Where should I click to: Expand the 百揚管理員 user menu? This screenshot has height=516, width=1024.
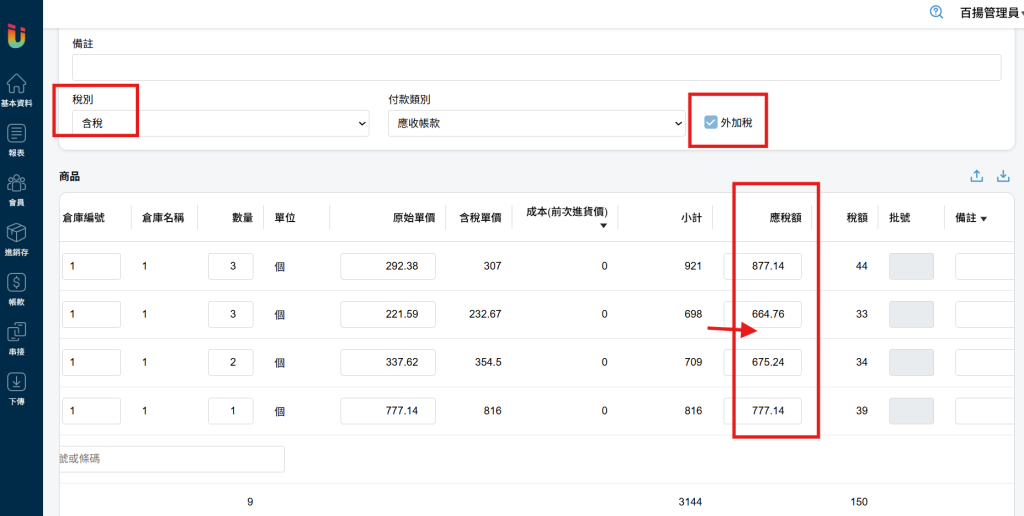(990, 13)
